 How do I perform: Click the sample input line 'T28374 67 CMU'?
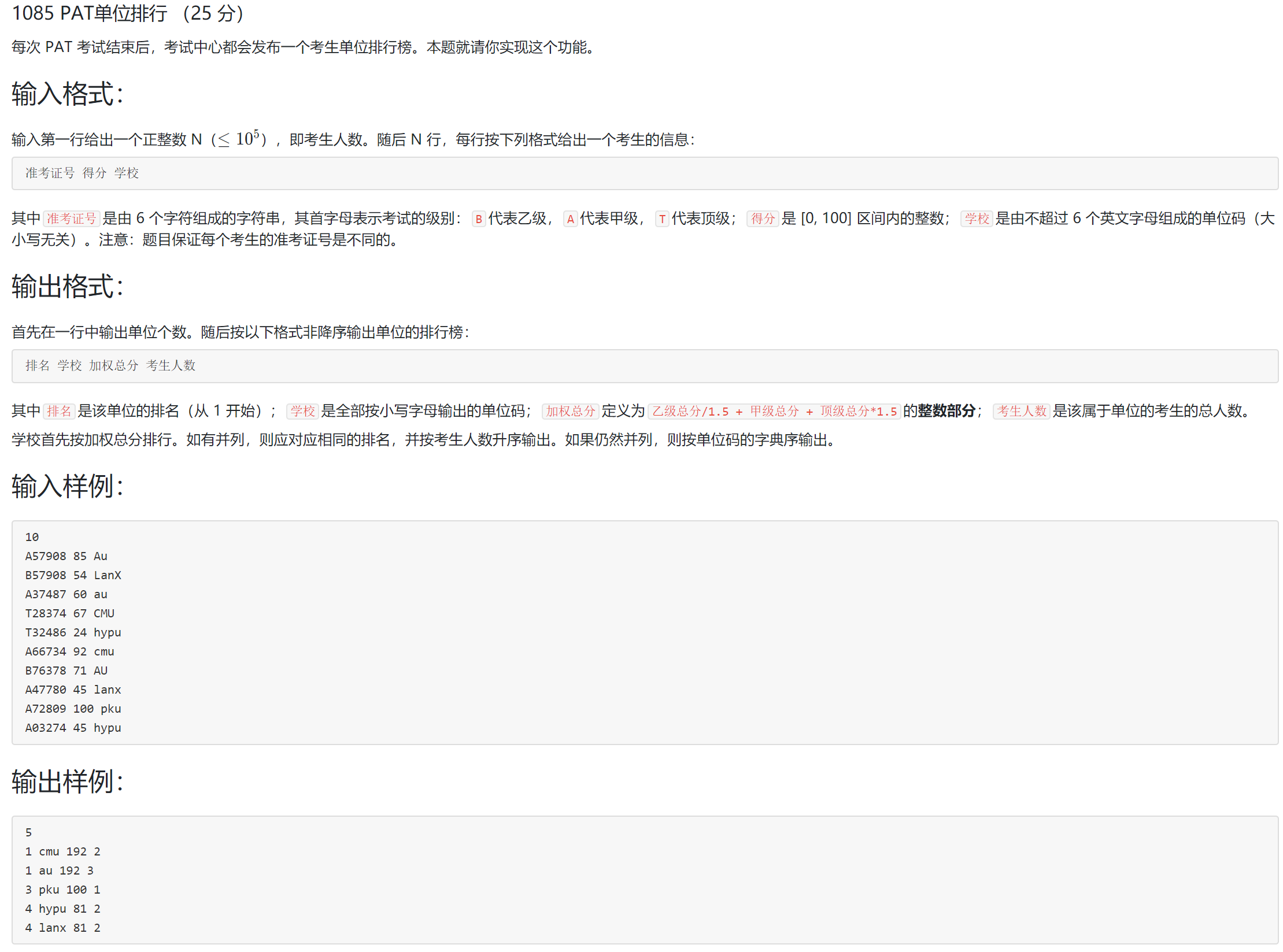(x=69, y=613)
